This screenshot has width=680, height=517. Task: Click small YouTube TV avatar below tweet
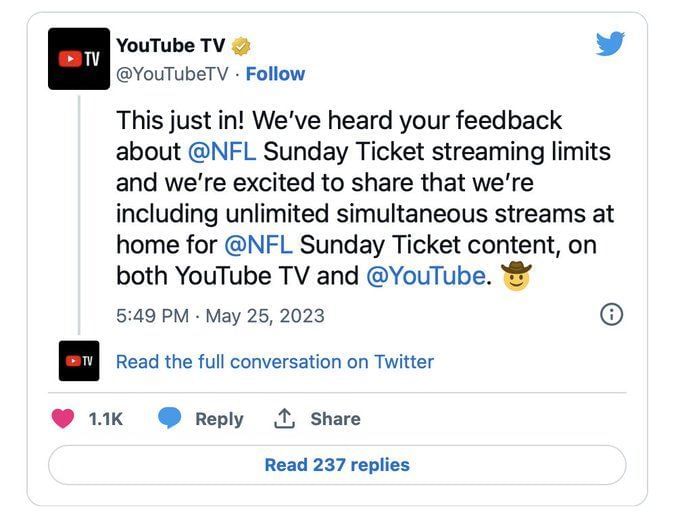(79, 361)
